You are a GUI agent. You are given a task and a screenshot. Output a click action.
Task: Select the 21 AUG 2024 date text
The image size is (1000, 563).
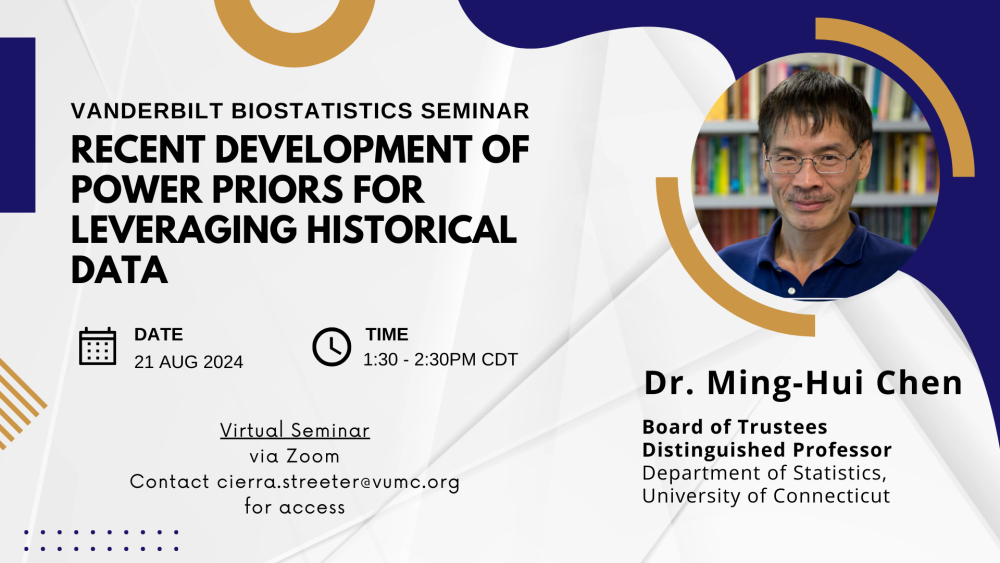[189, 362]
